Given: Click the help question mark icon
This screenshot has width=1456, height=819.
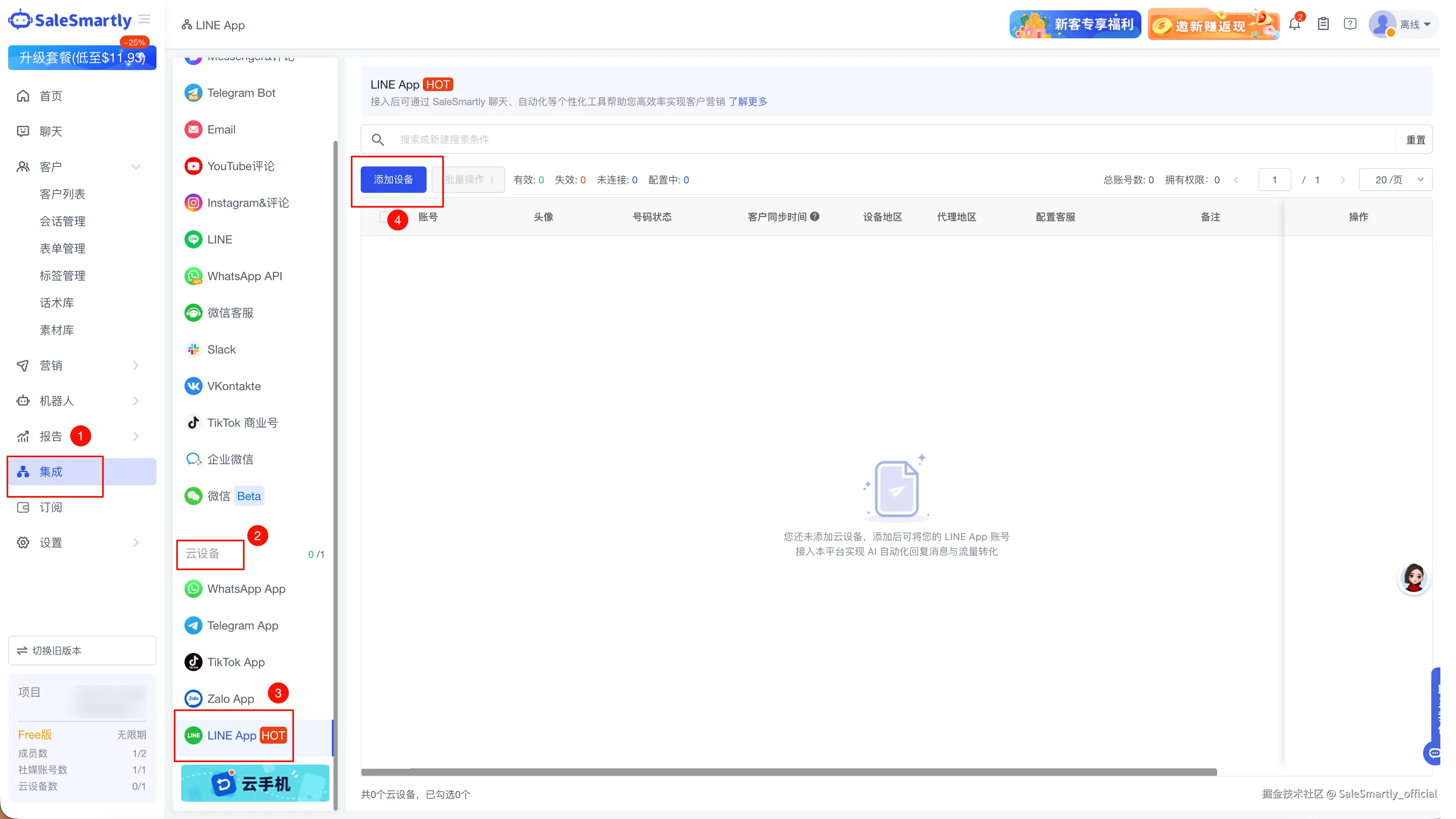Looking at the screenshot, I should [1350, 24].
